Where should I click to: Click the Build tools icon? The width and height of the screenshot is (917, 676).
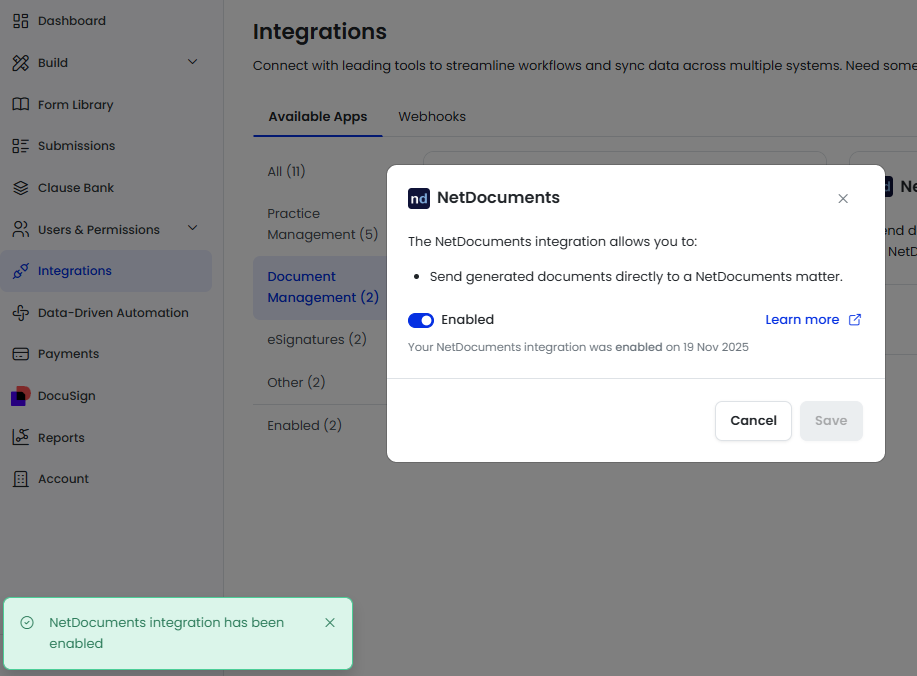click(x=20, y=63)
